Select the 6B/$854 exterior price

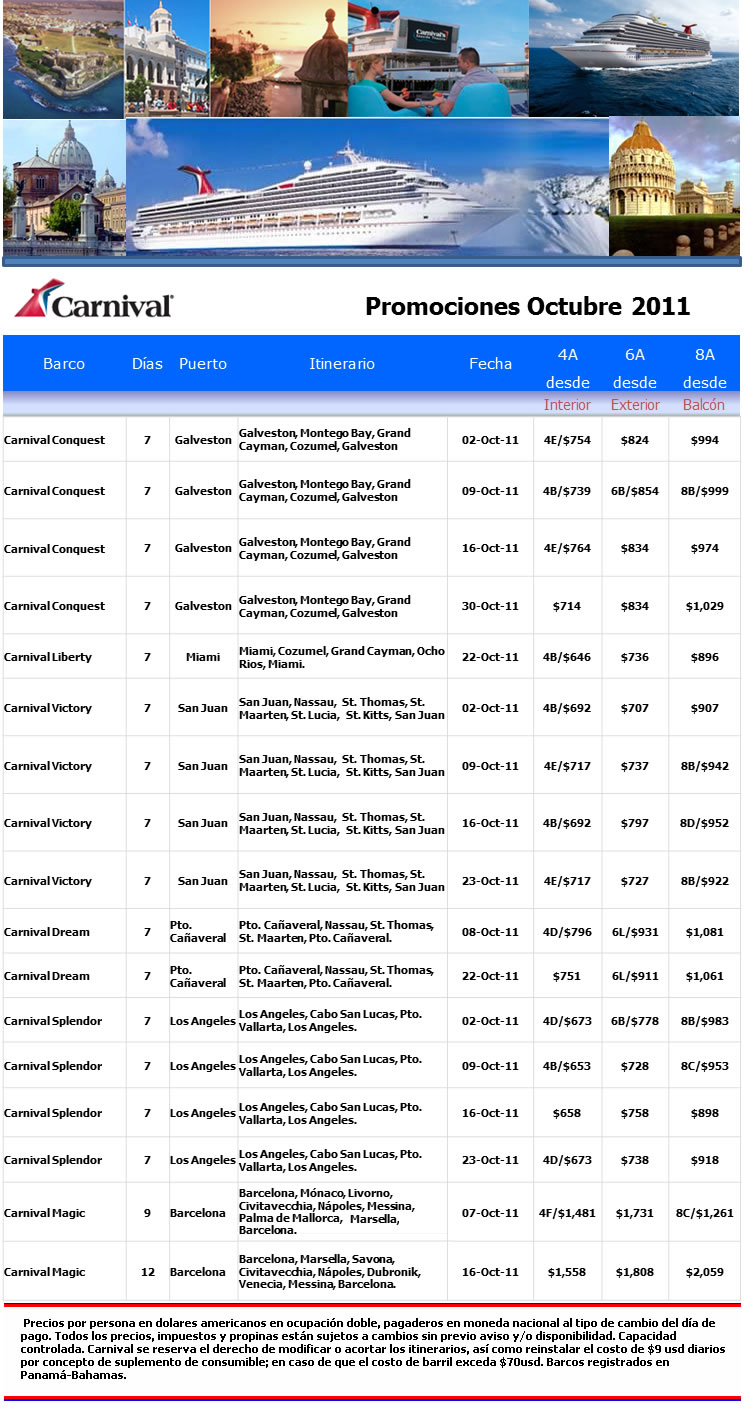pos(635,491)
